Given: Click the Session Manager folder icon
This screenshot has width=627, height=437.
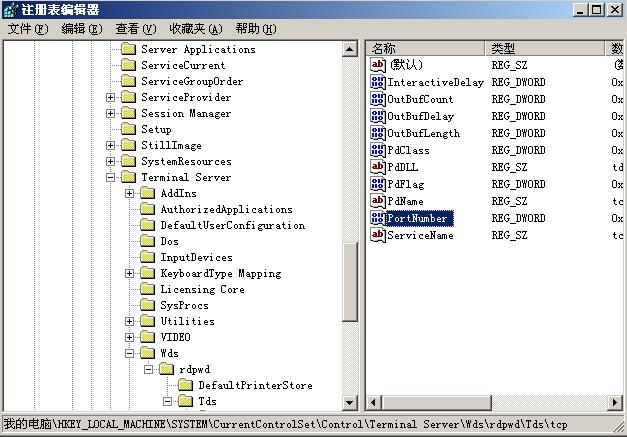Looking at the screenshot, I should click(x=128, y=113).
